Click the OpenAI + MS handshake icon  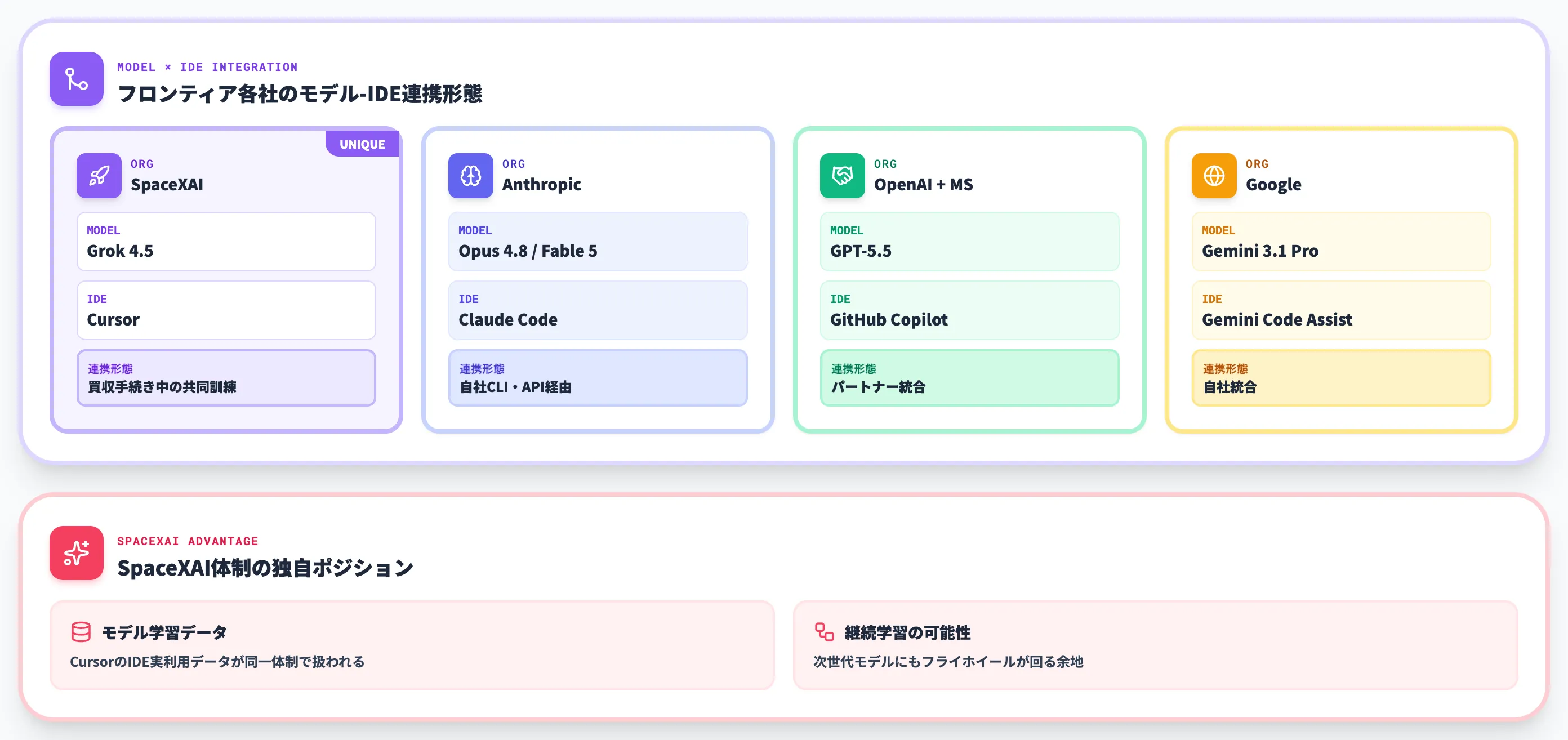coord(843,176)
